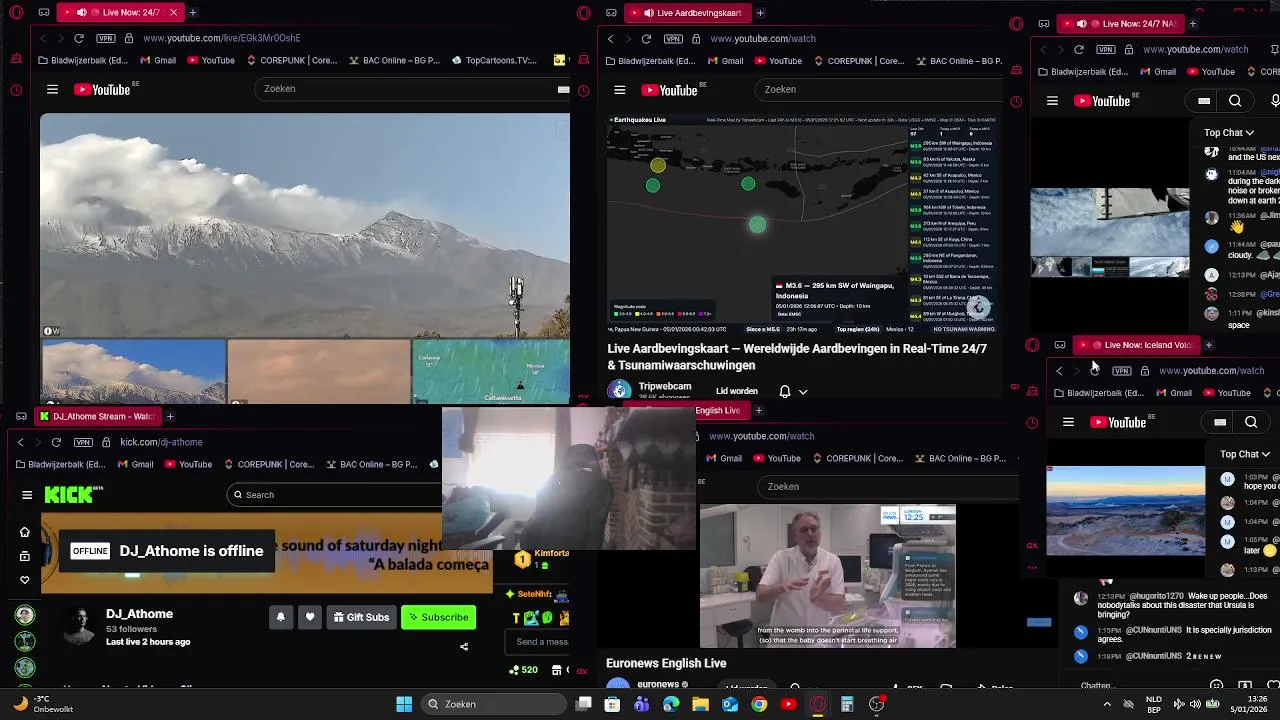Image resolution: width=1280 pixels, height=720 pixels.
Task: Select the English Live tab
Action: click(x=717, y=410)
